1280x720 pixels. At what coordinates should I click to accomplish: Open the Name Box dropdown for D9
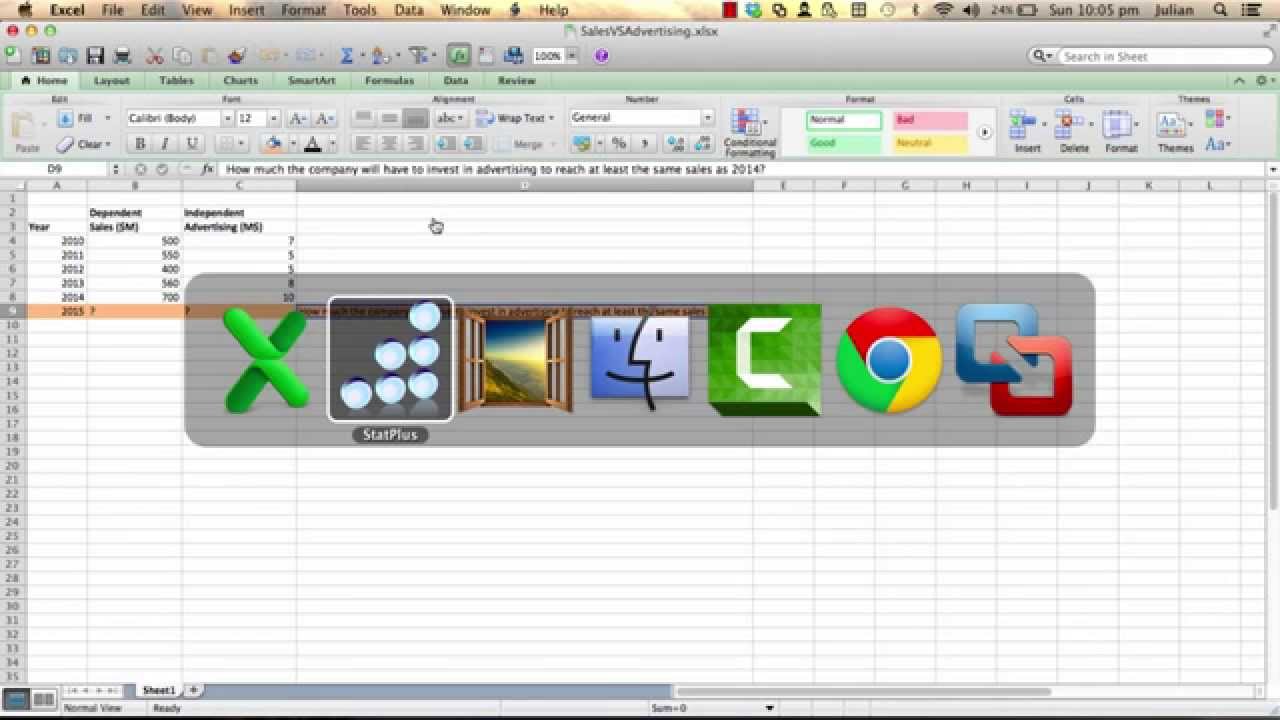[x=116, y=169]
